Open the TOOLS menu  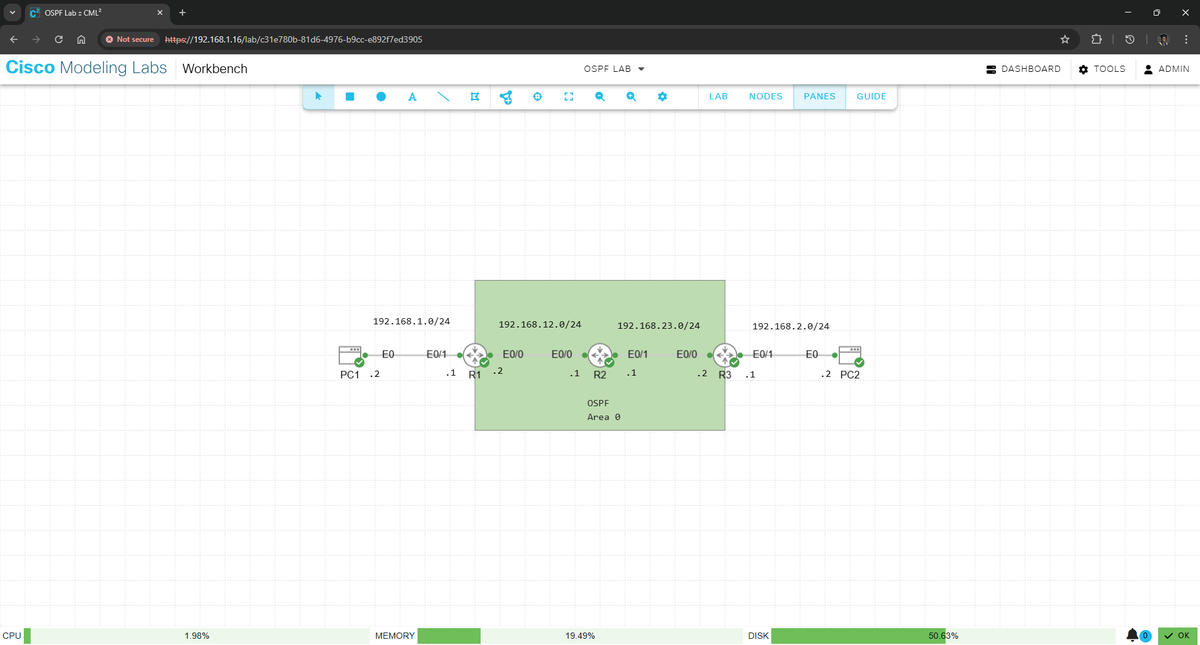[1102, 69]
